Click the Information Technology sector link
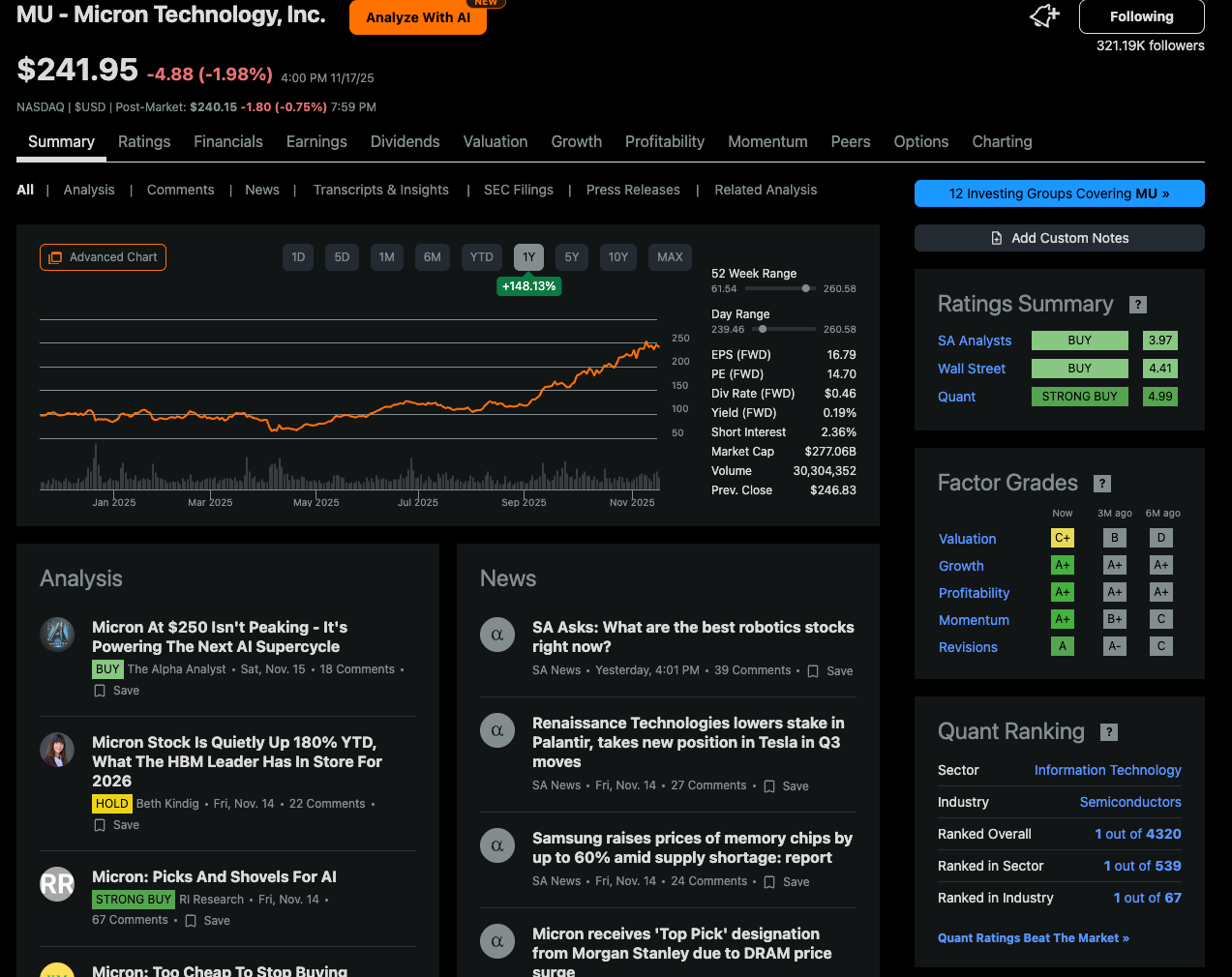The height and width of the screenshot is (977, 1232). 1108,770
